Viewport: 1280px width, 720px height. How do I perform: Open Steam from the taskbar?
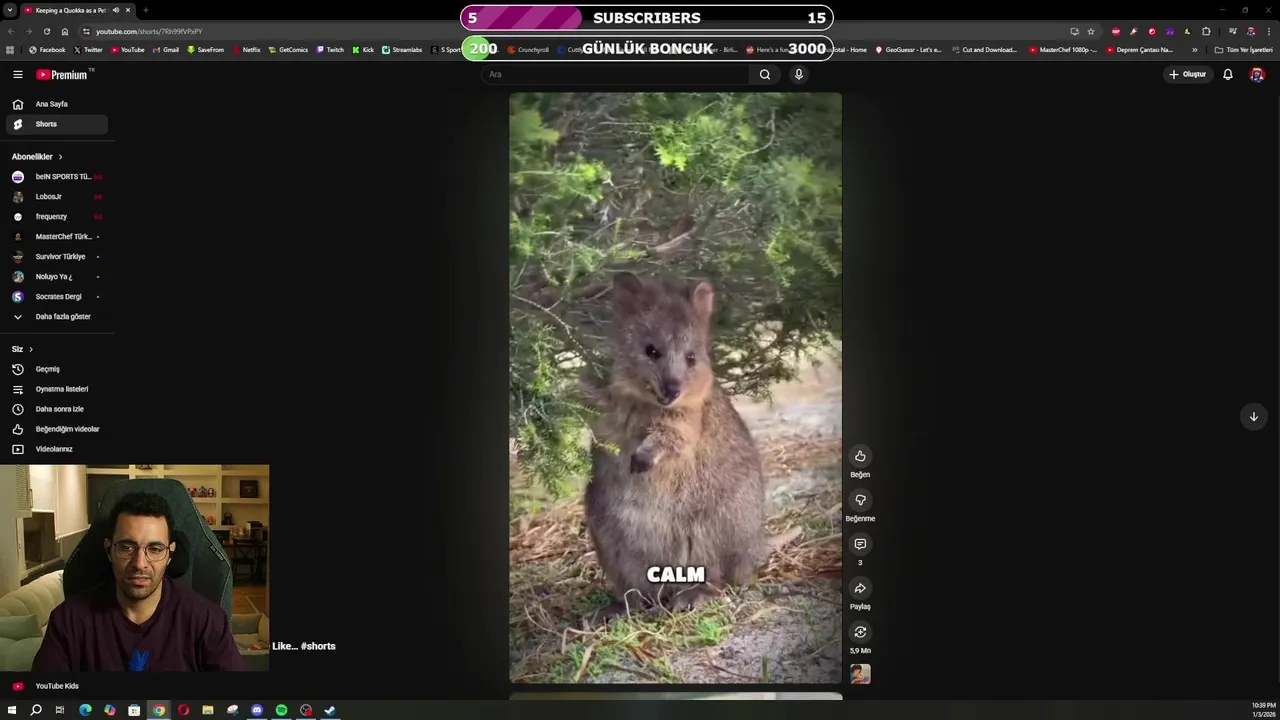pos(330,710)
